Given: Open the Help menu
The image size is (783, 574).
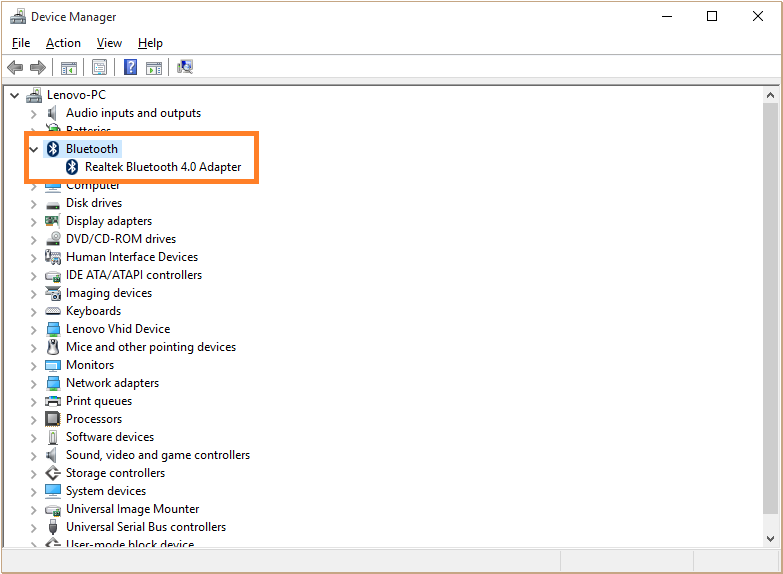Looking at the screenshot, I should click(150, 43).
